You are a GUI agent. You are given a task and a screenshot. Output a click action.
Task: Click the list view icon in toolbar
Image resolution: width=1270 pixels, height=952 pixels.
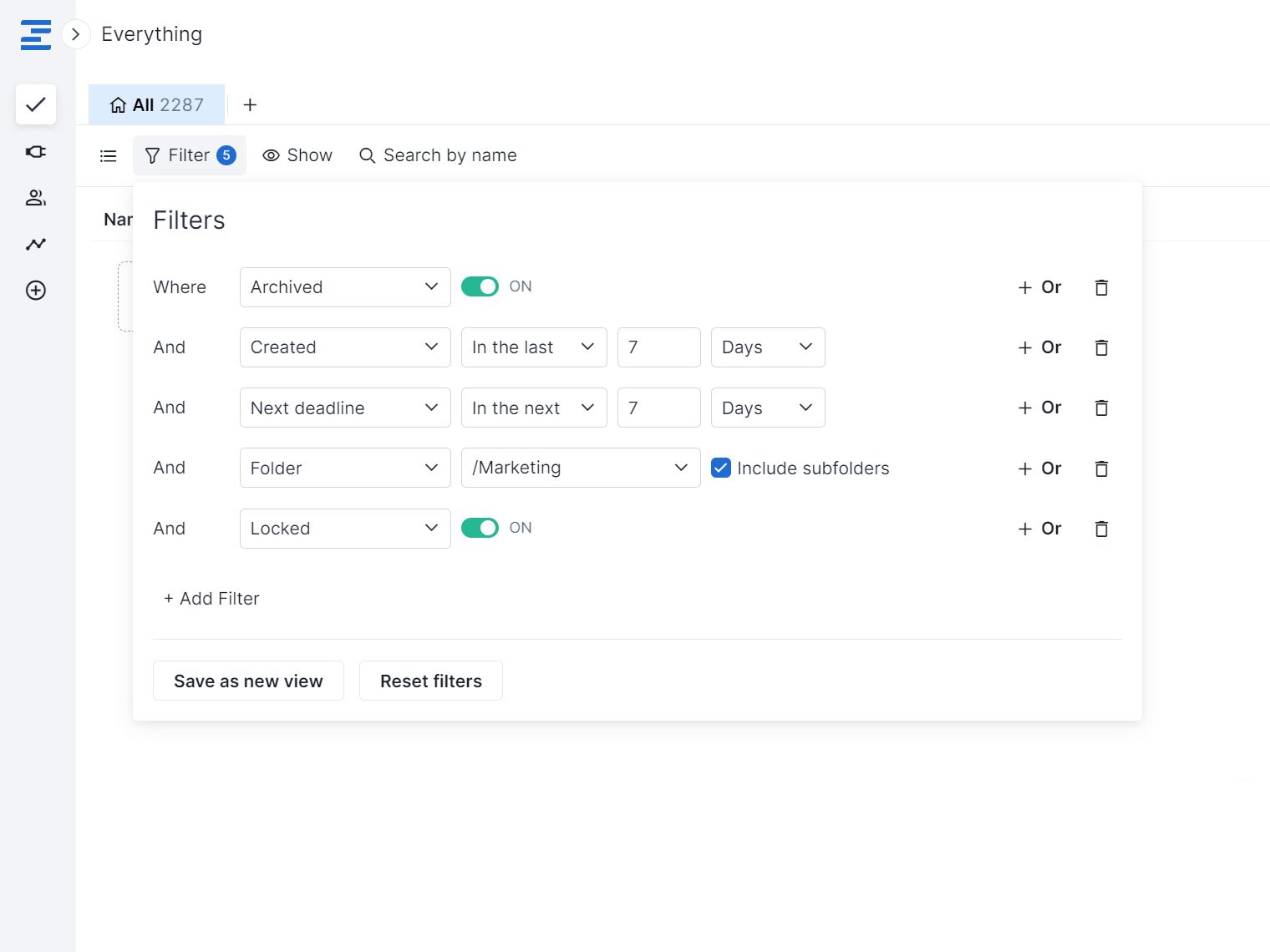pos(109,156)
